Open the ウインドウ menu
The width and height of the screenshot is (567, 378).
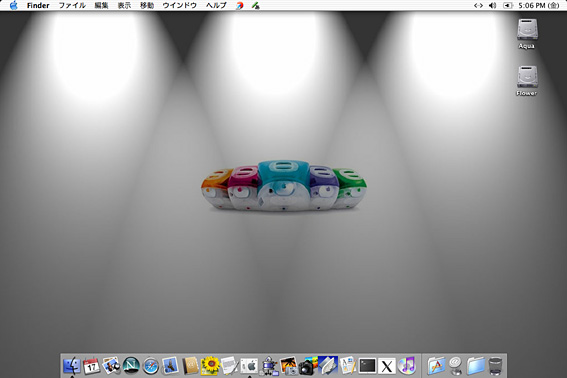point(179,5)
